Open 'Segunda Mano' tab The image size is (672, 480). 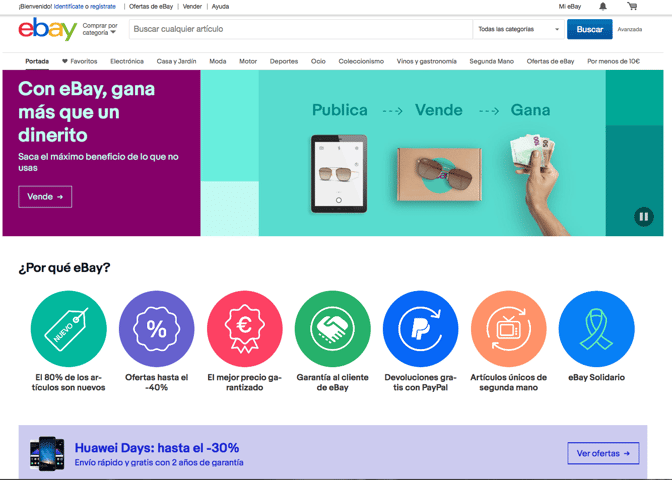(492, 61)
